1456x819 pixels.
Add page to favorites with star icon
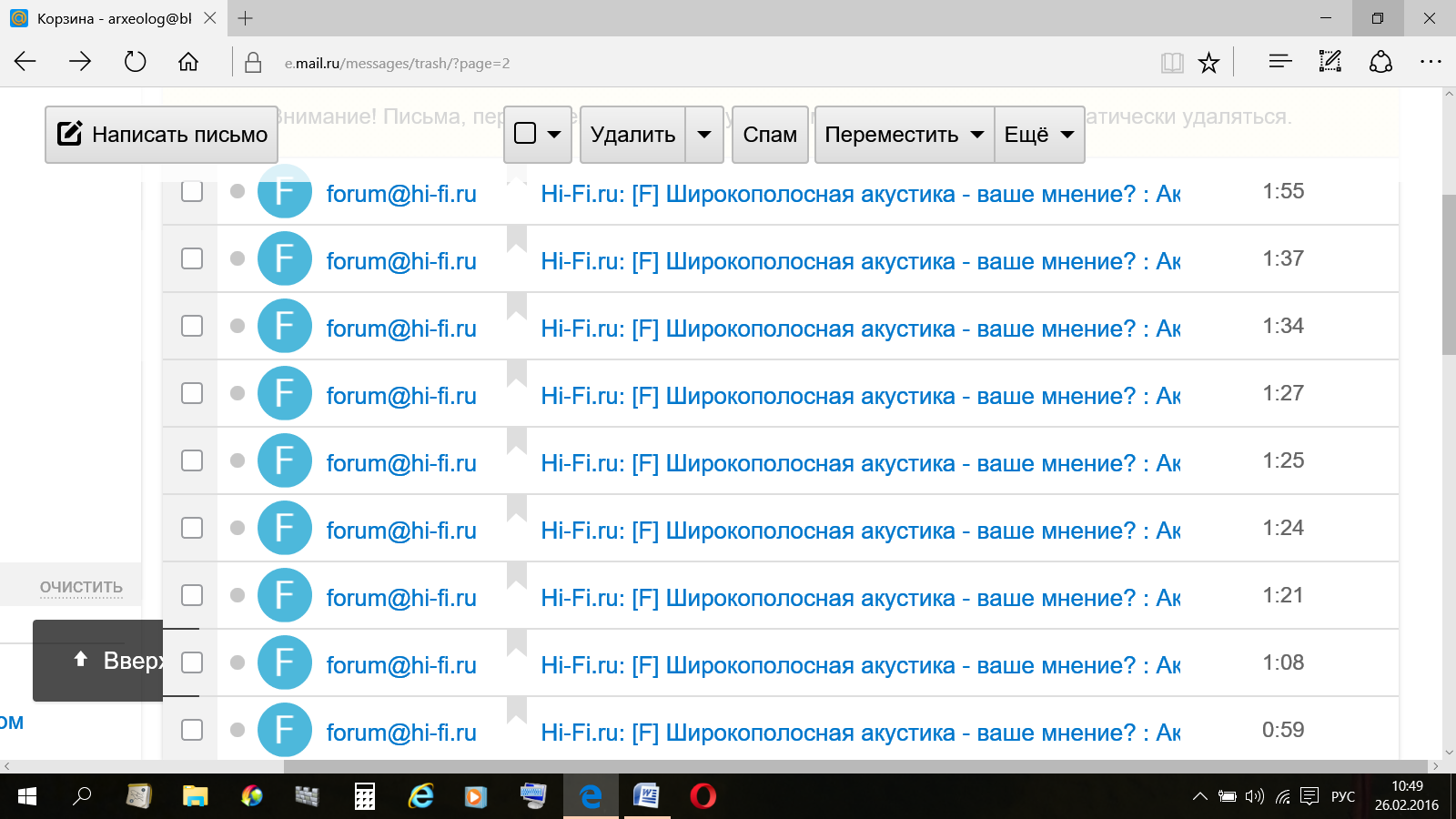click(1208, 63)
